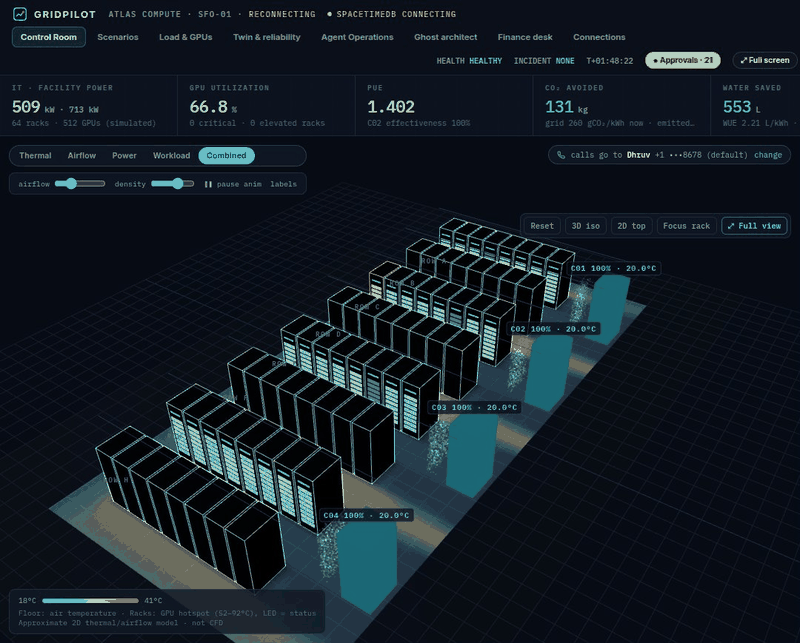The width and height of the screenshot is (800, 643).
Task: Click the SPACETIMEDB CONNECTING status
Action: pos(392,14)
